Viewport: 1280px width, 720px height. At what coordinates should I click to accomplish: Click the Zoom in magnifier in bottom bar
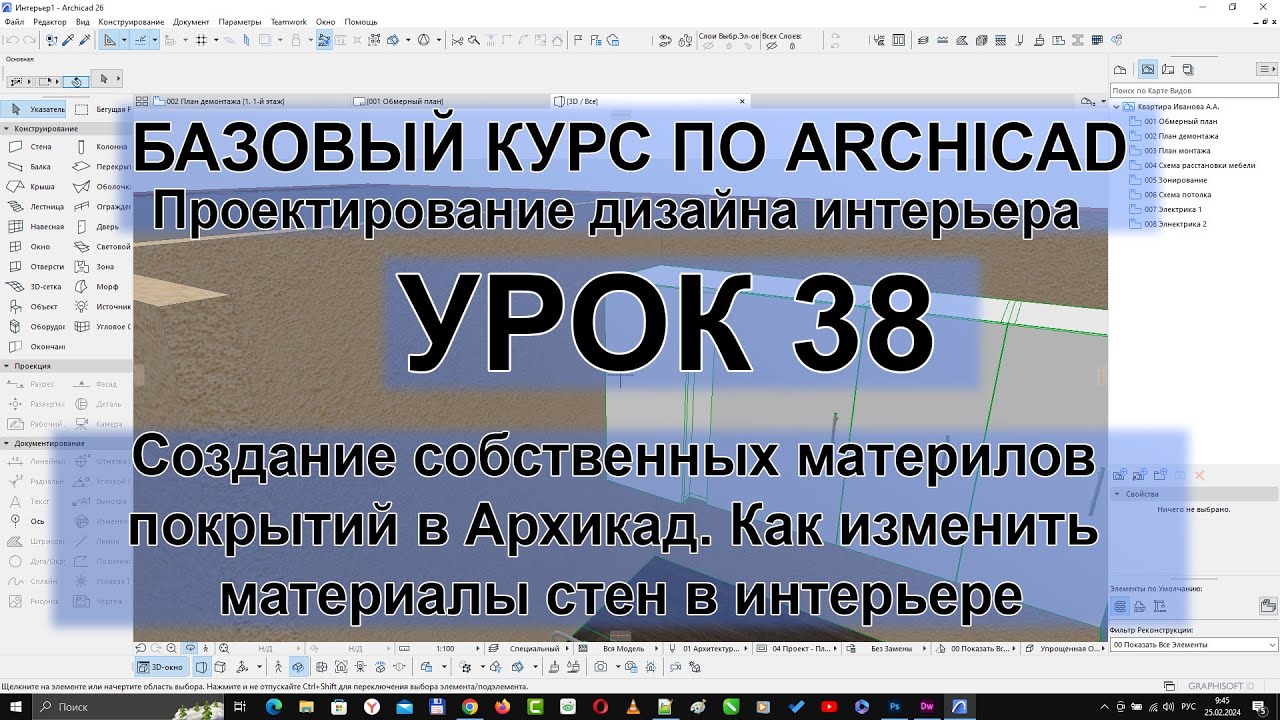[x=172, y=648]
